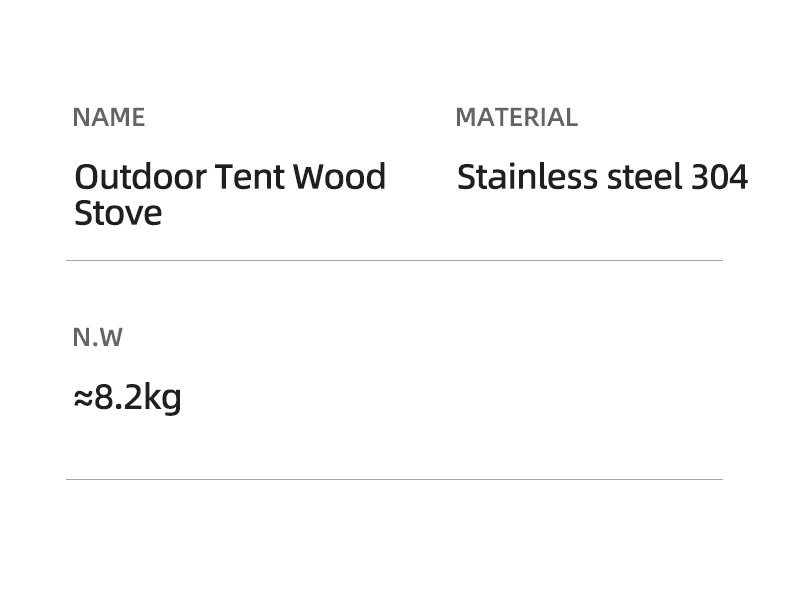
Task: Select the word Stainless in material value
Action: (527, 177)
